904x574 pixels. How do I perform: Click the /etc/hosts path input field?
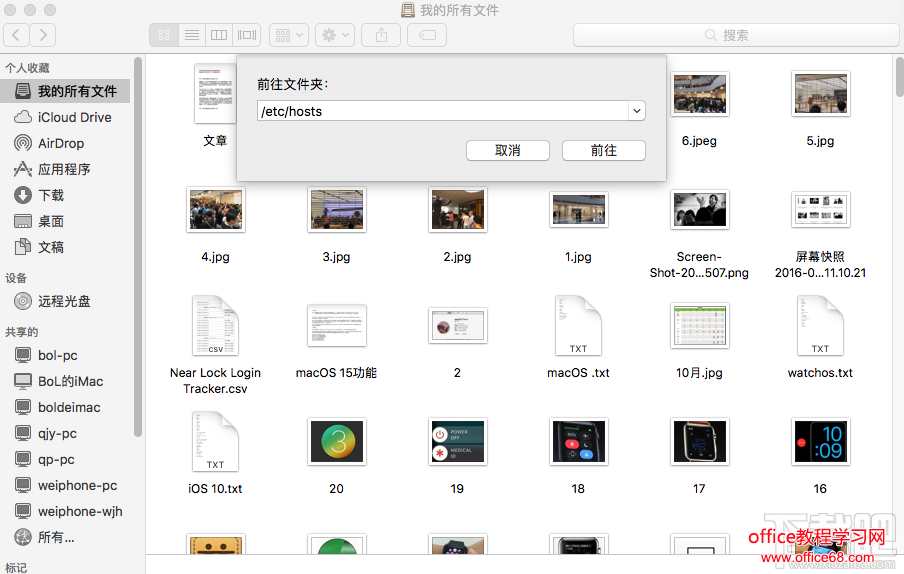click(x=440, y=111)
